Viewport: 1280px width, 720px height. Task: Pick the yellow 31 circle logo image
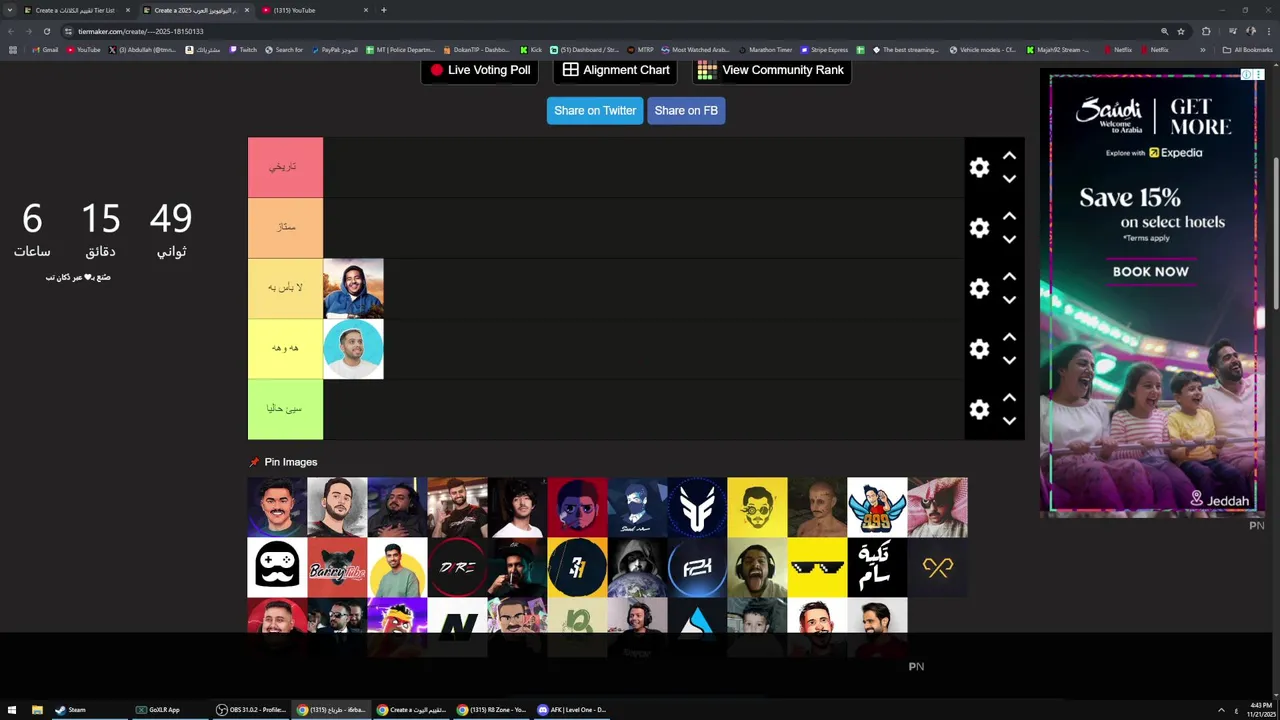(x=577, y=567)
